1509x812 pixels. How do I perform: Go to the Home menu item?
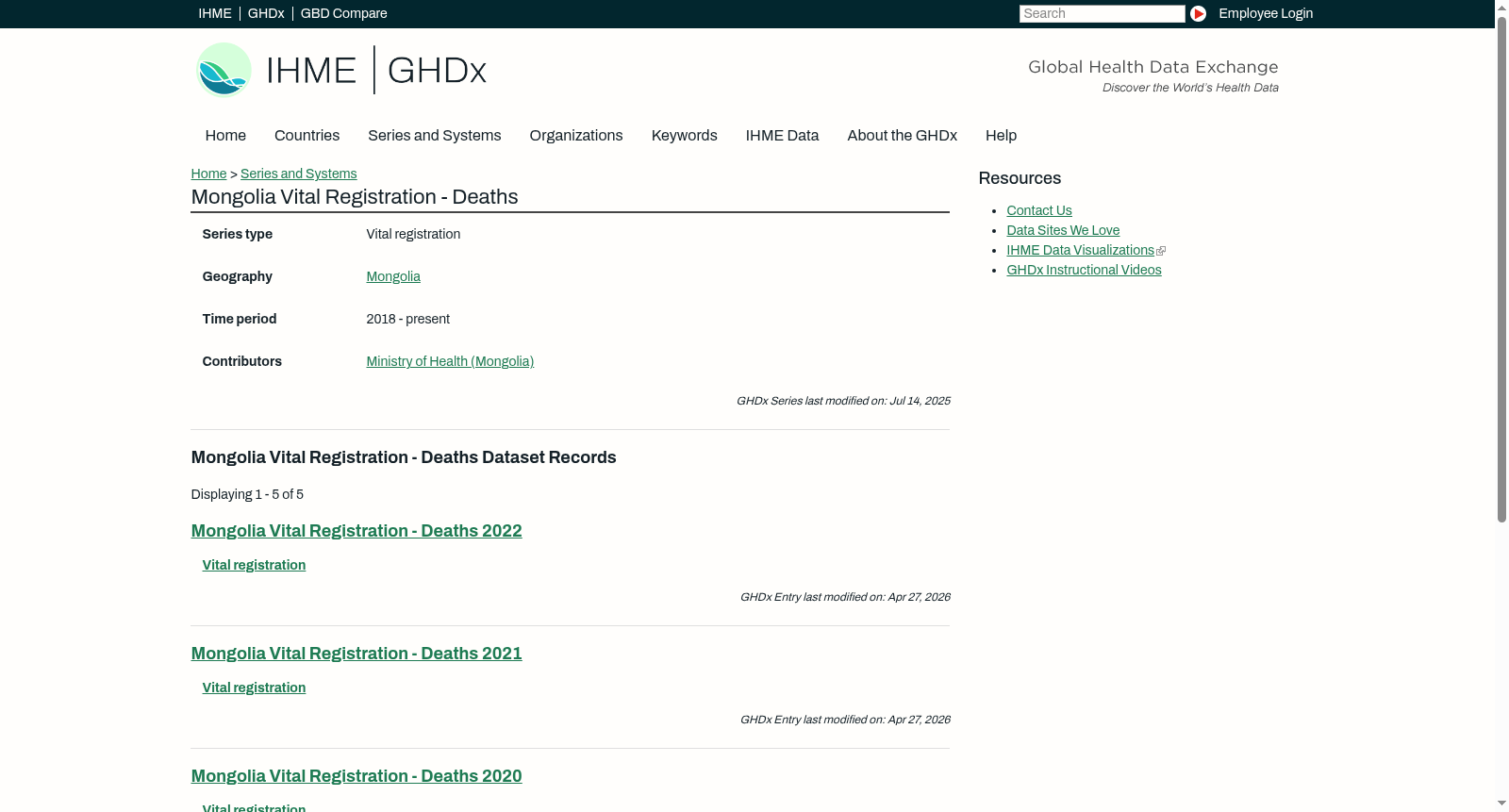pyautogui.click(x=225, y=136)
